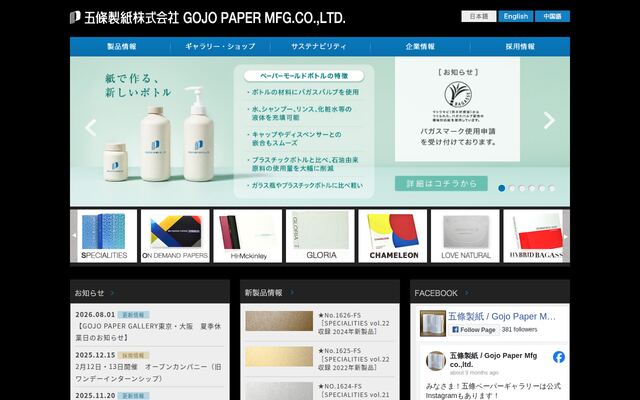Click the Facebook post author avatar
Viewport: 640px width, 400px height.
pyautogui.click(x=436, y=361)
